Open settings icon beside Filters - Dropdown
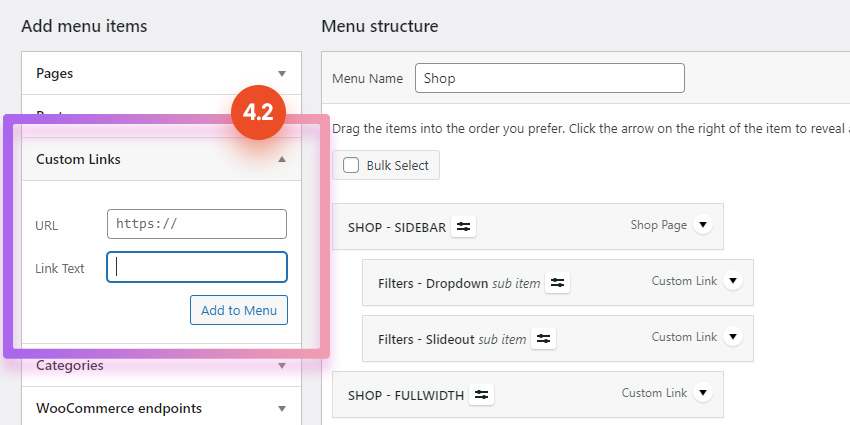The height and width of the screenshot is (425, 850). [557, 283]
